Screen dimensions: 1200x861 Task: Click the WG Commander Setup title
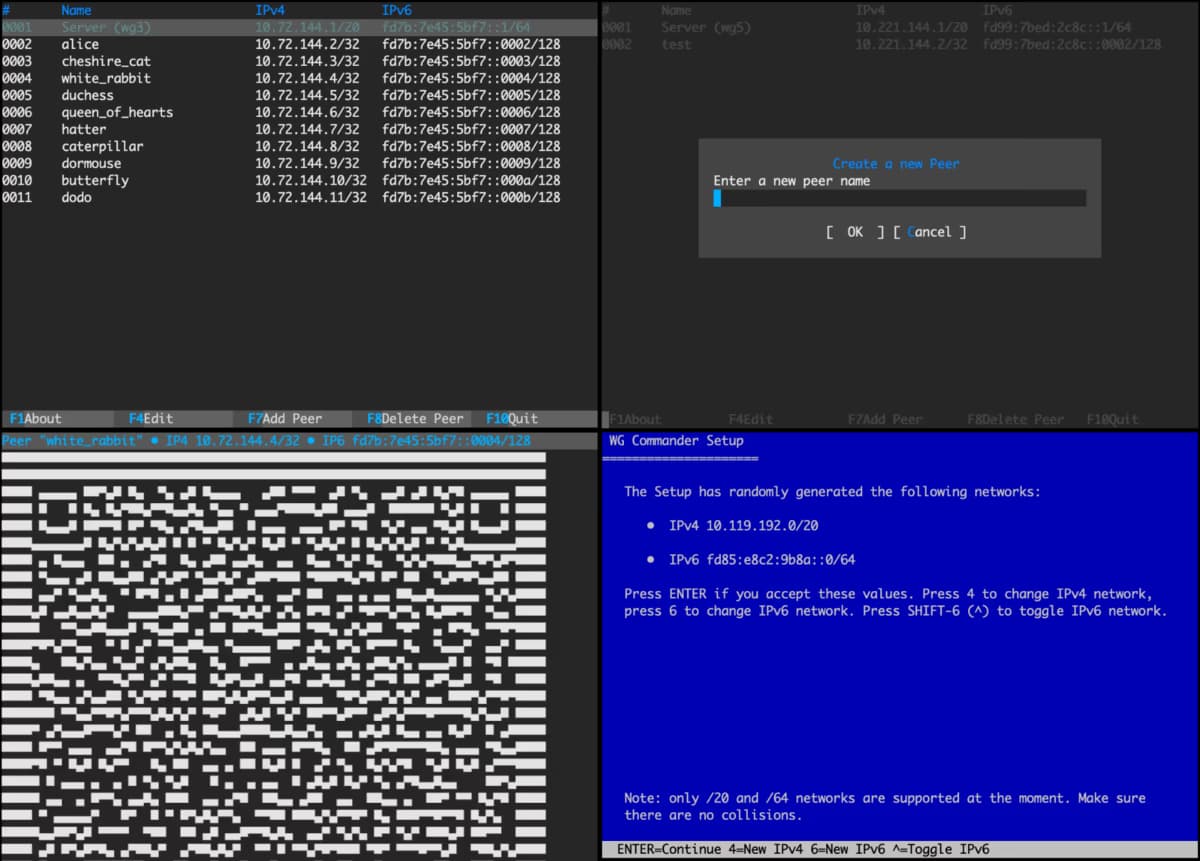click(675, 440)
